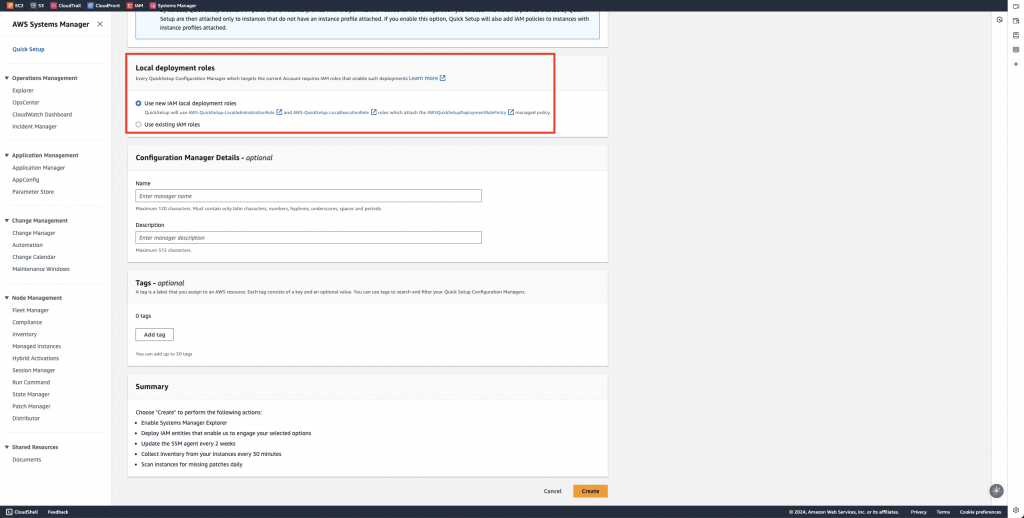The image size is (1024, 518).
Task: Open the S3 service shortcut icon
Action: tap(33, 5)
